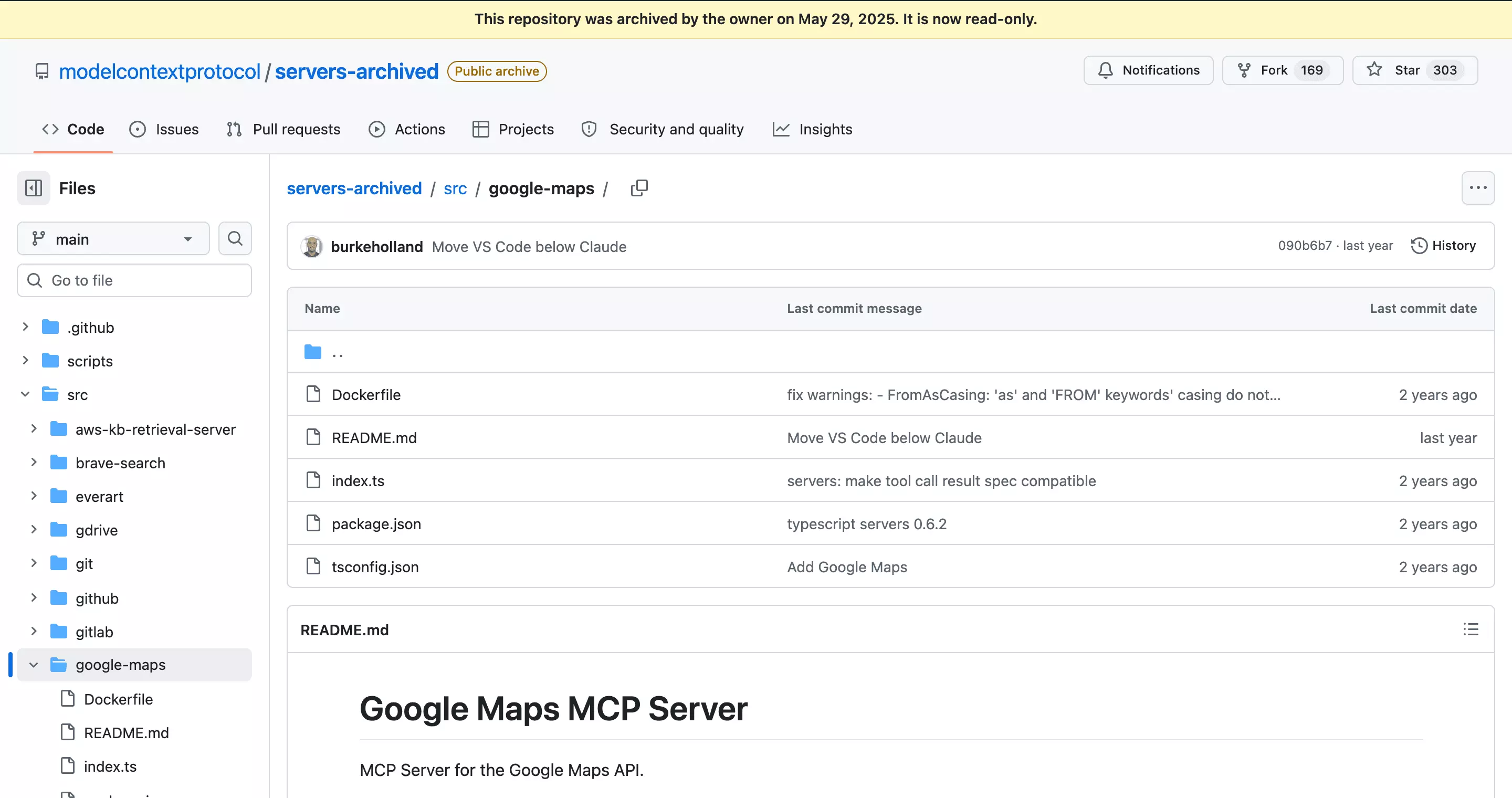Click the file icon beside package.json row

(313, 523)
